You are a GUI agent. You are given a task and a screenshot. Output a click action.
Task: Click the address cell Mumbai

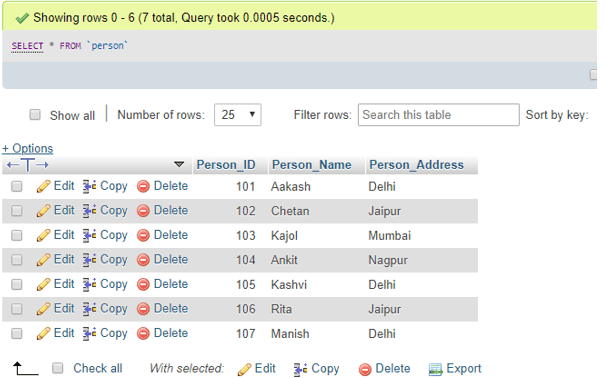point(390,235)
